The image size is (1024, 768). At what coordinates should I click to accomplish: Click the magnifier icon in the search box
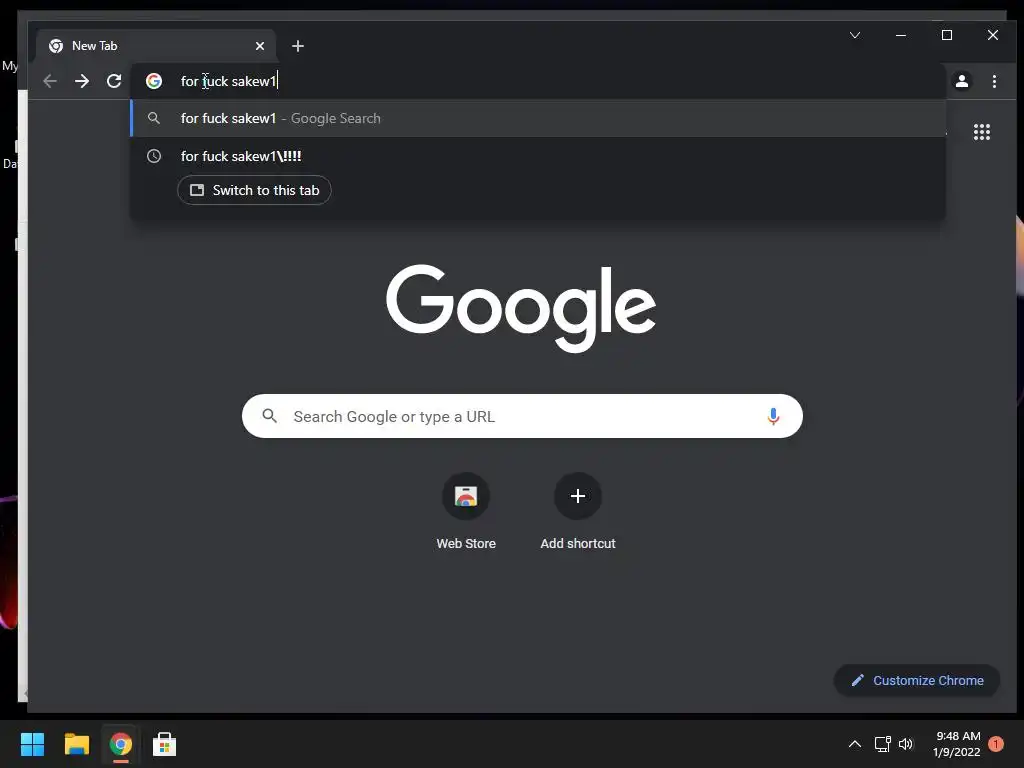coord(269,415)
